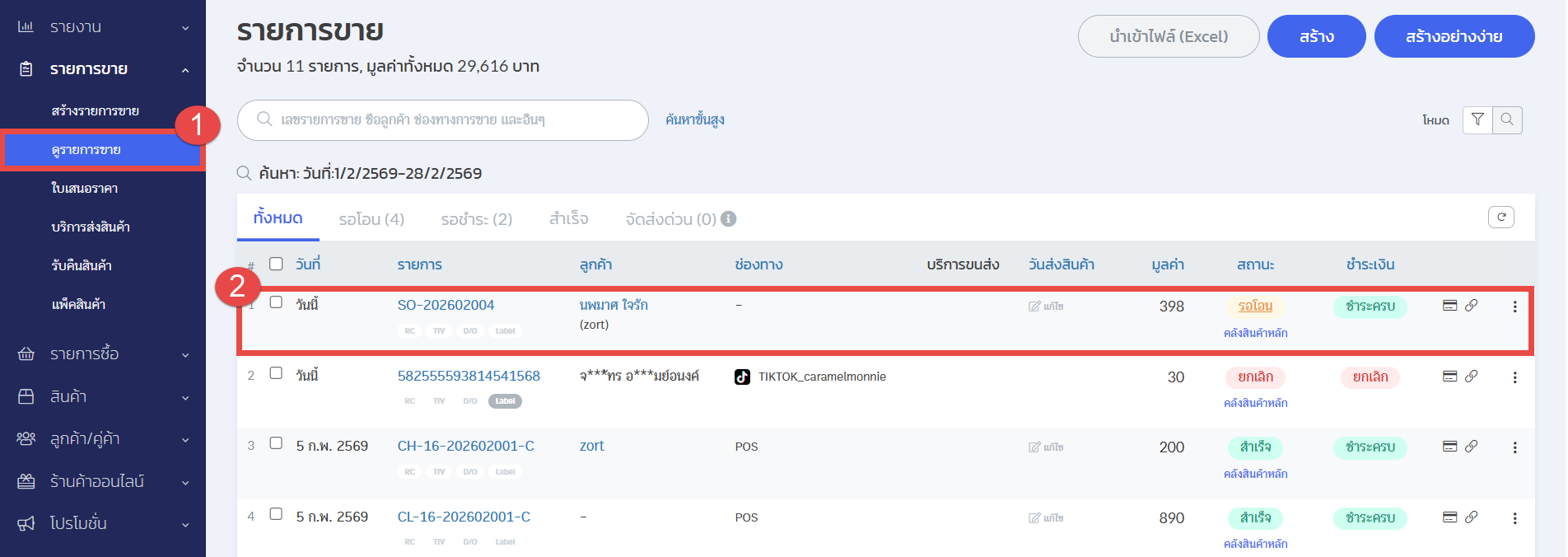The height and width of the screenshot is (557, 1568).
Task: Open the ค้นหาขั้นสูง advanced search link
Action: tap(695, 120)
